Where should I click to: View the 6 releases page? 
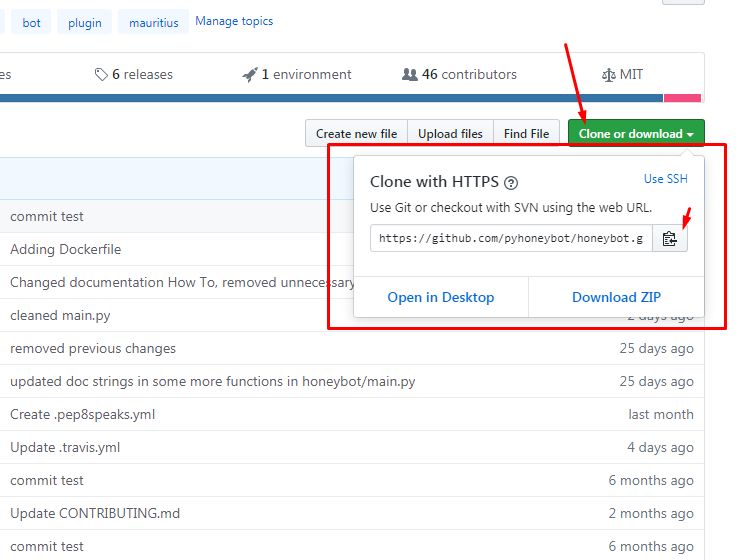click(x=142, y=74)
